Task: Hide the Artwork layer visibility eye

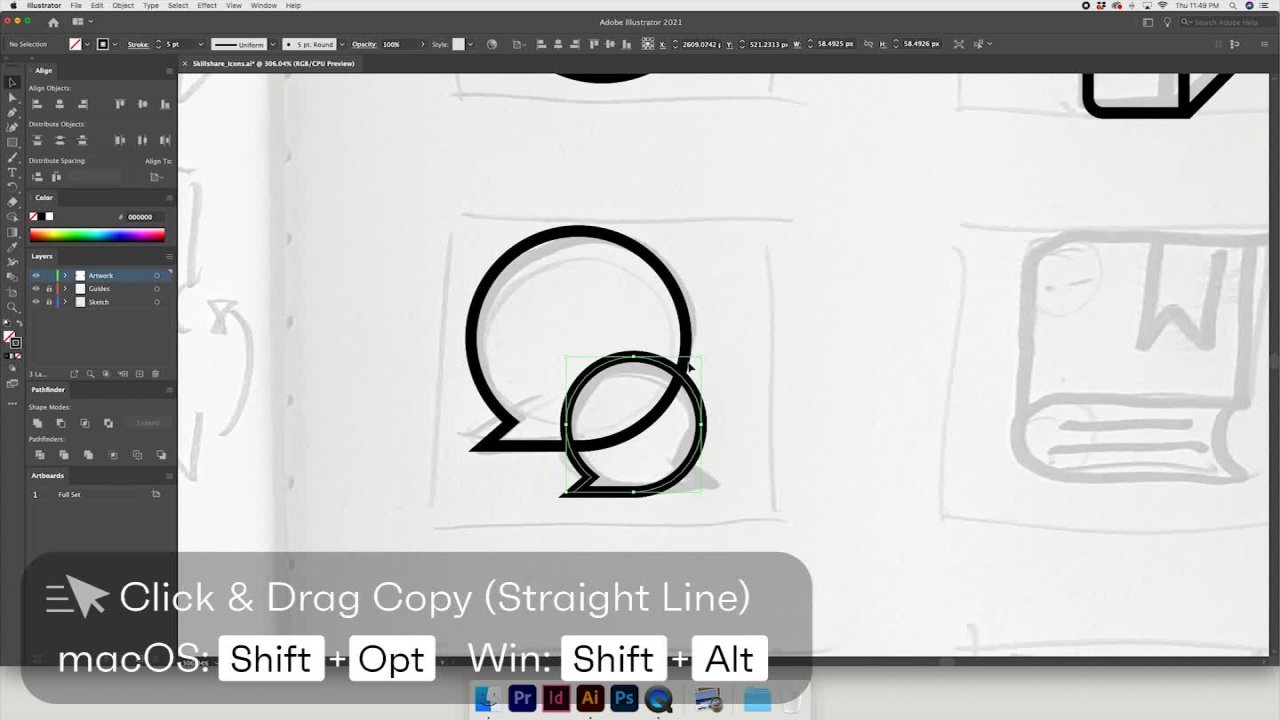Action: [x=36, y=275]
